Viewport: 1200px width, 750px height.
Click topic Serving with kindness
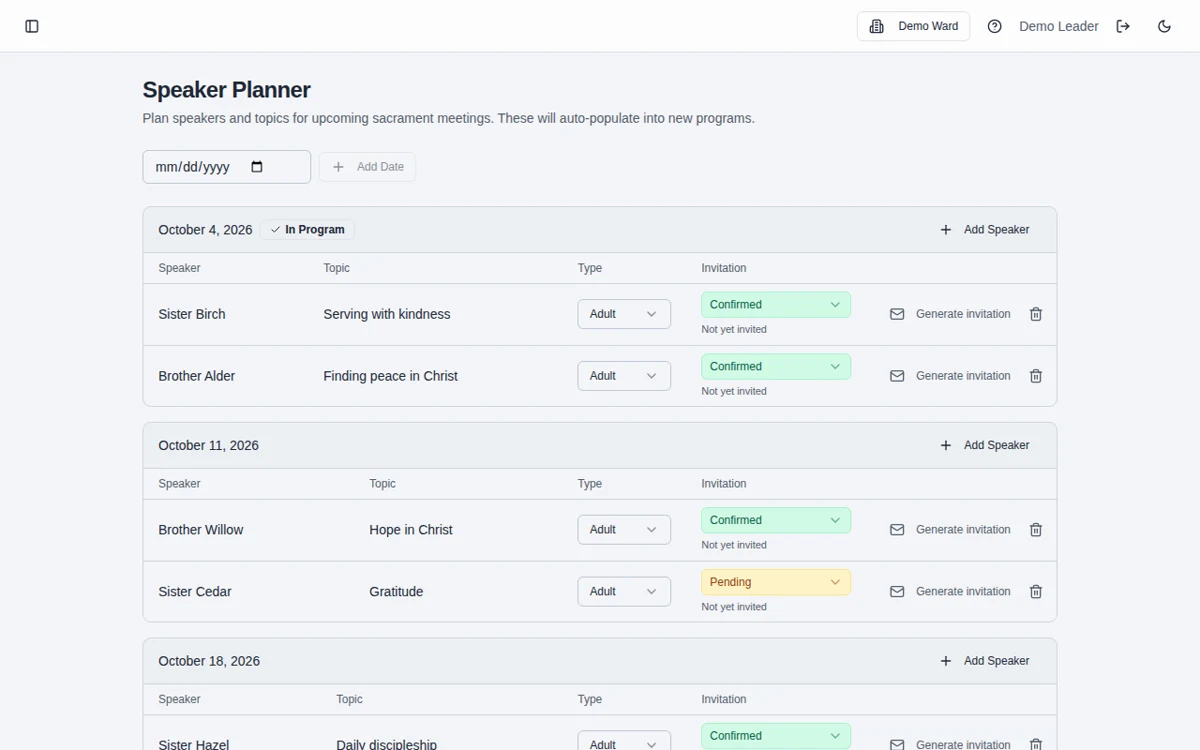pyautogui.click(x=387, y=314)
